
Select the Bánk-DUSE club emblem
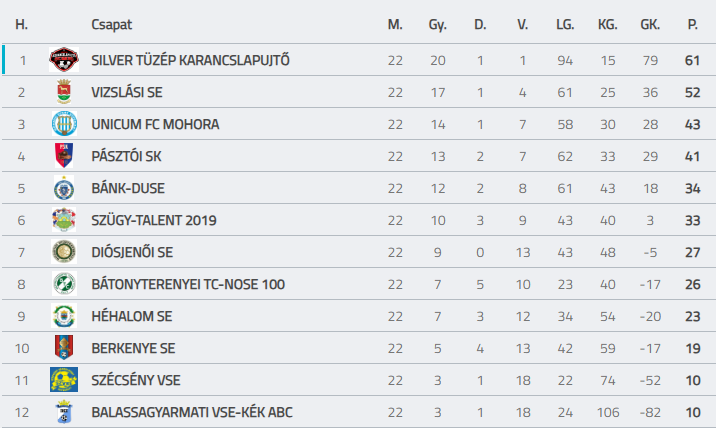point(64,188)
